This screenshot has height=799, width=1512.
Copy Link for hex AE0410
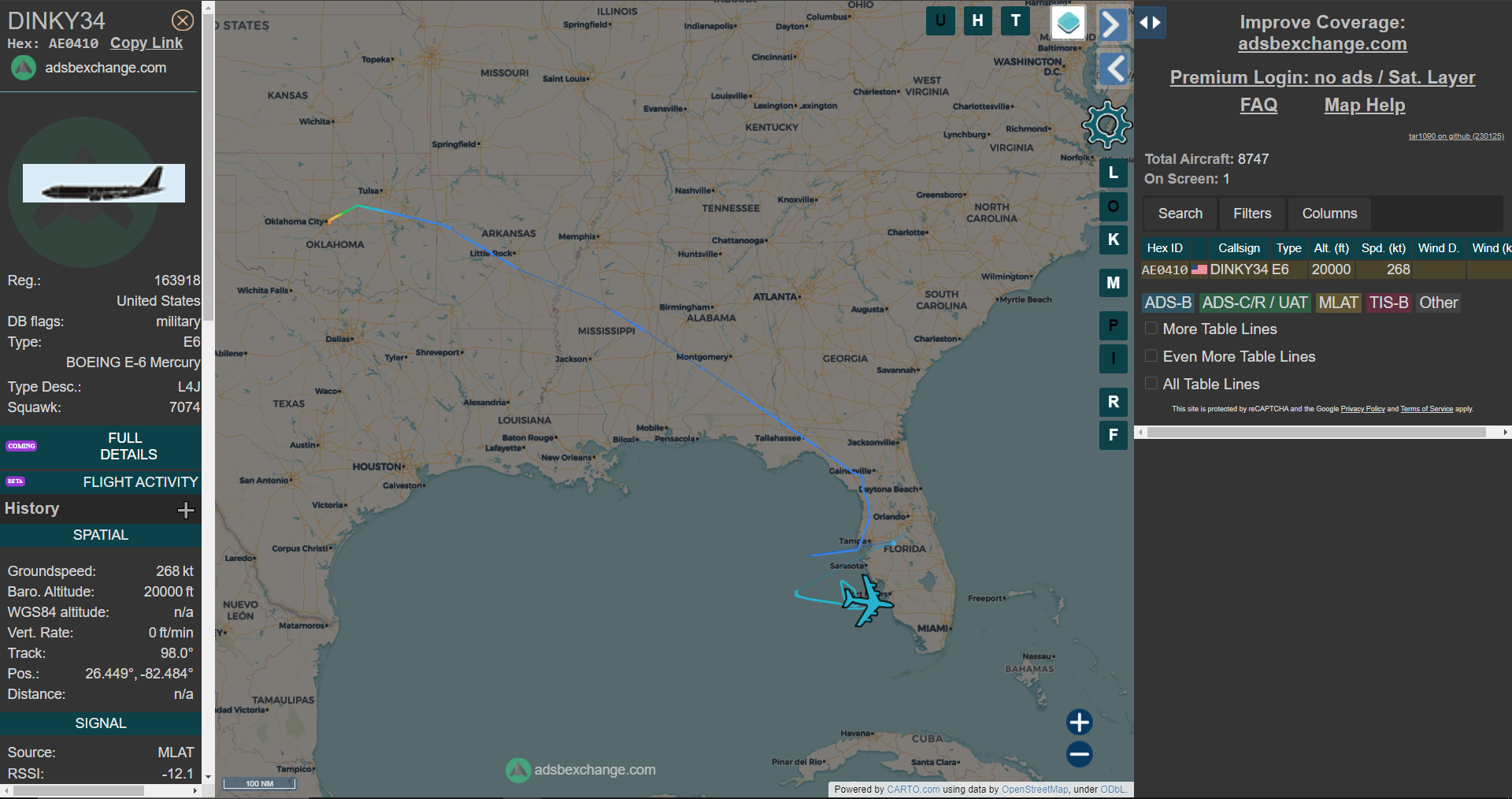(x=146, y=43)
